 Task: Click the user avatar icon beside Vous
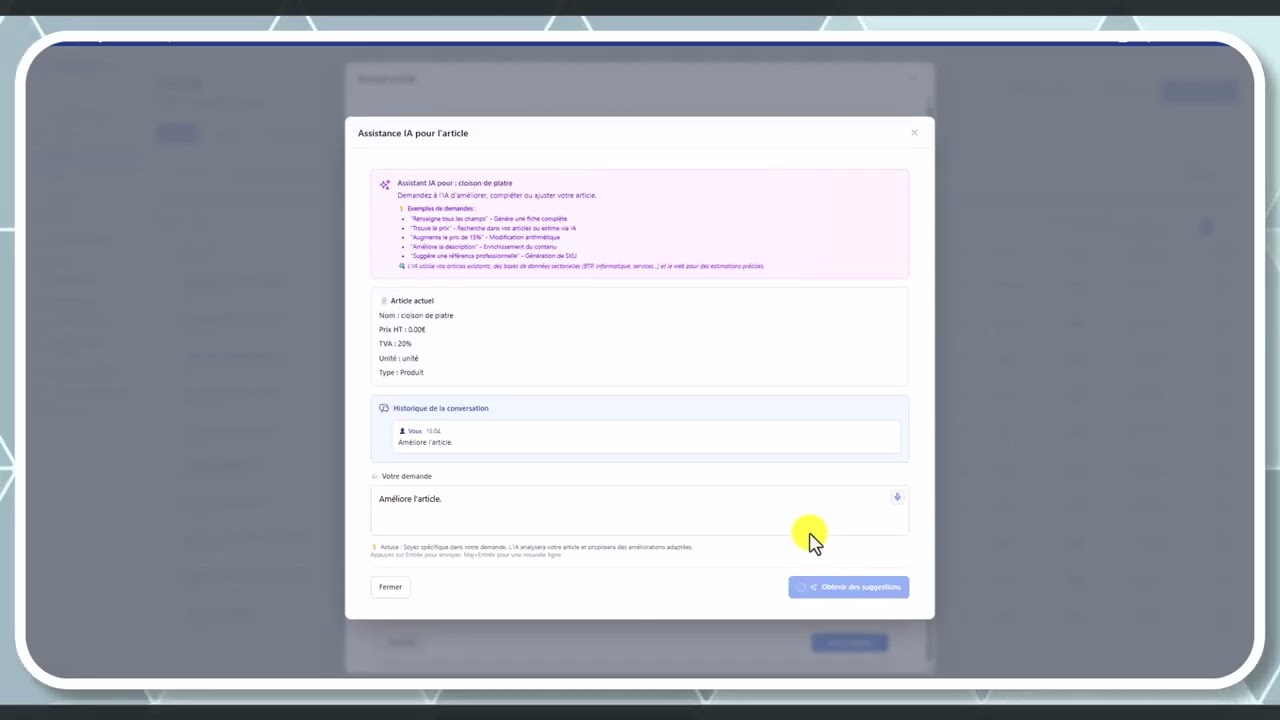click(402, 431)
